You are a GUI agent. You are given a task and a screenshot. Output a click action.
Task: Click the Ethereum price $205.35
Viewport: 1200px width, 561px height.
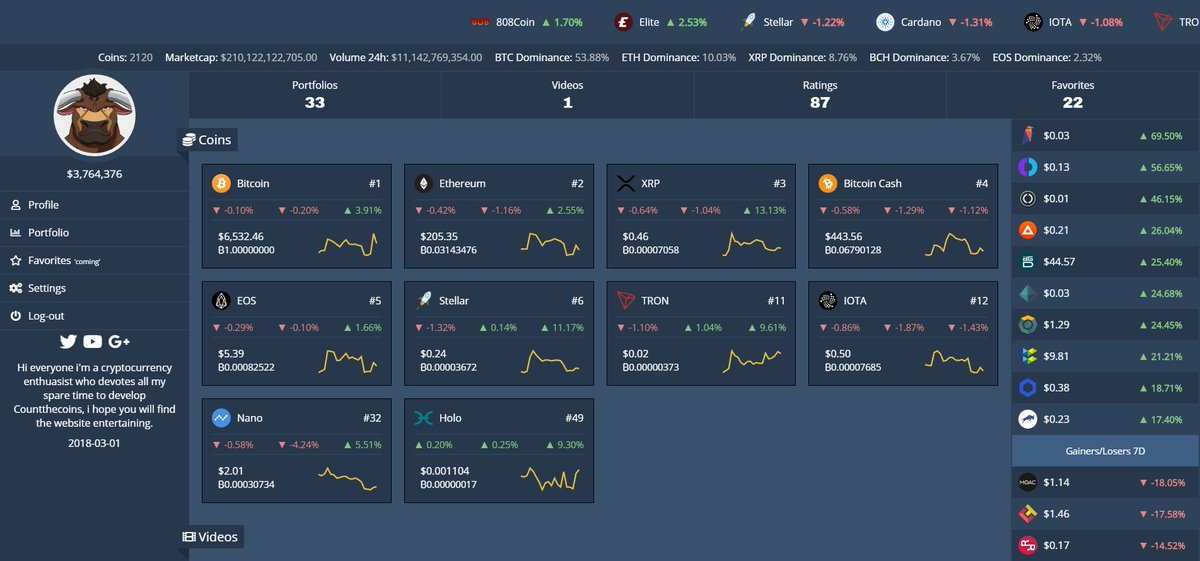point(440,236)
